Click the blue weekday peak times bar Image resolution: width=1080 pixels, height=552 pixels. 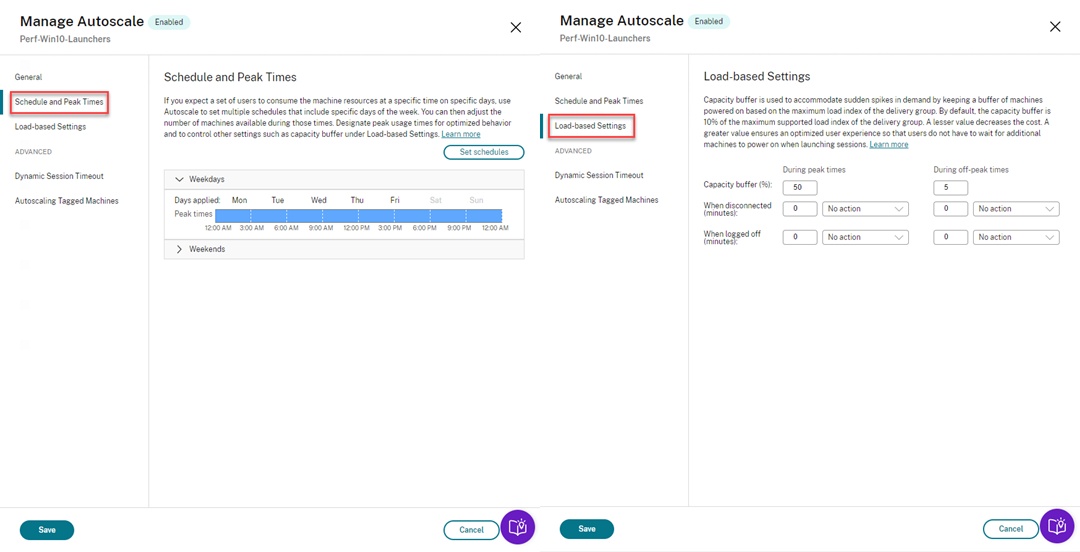[x=358, y=215]
